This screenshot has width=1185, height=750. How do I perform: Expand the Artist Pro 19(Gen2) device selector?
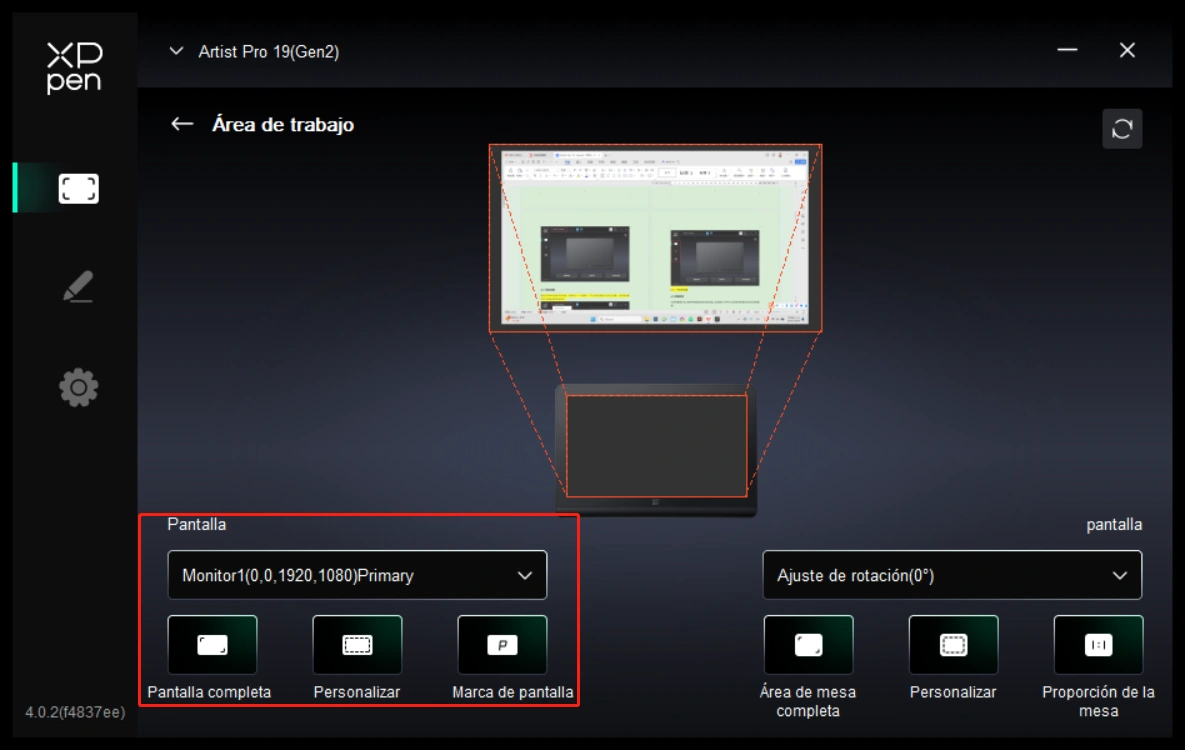[x=177, y=52]
